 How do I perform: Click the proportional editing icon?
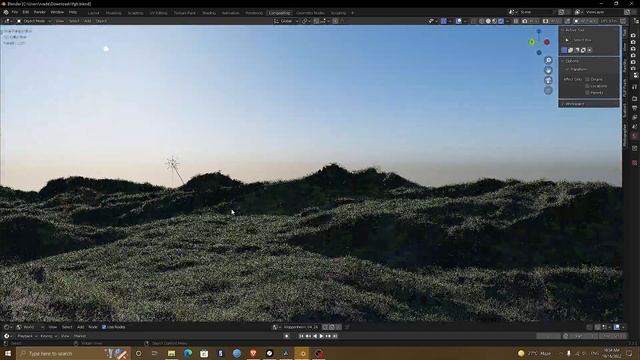pos(335,21)
